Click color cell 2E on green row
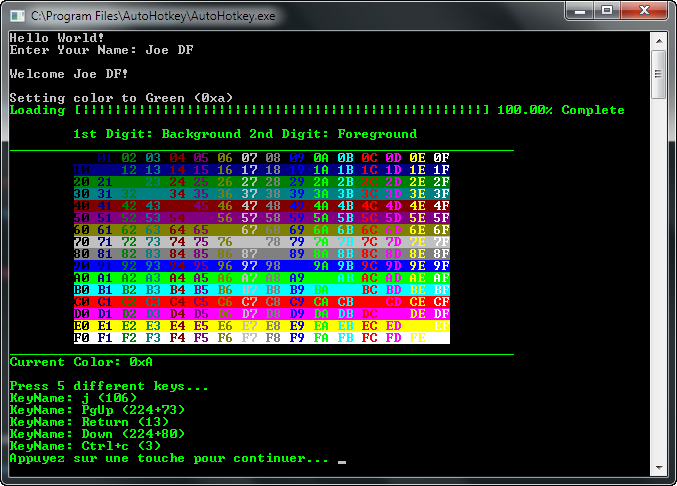The image size is (677, 486). click(x=417, y=182)
